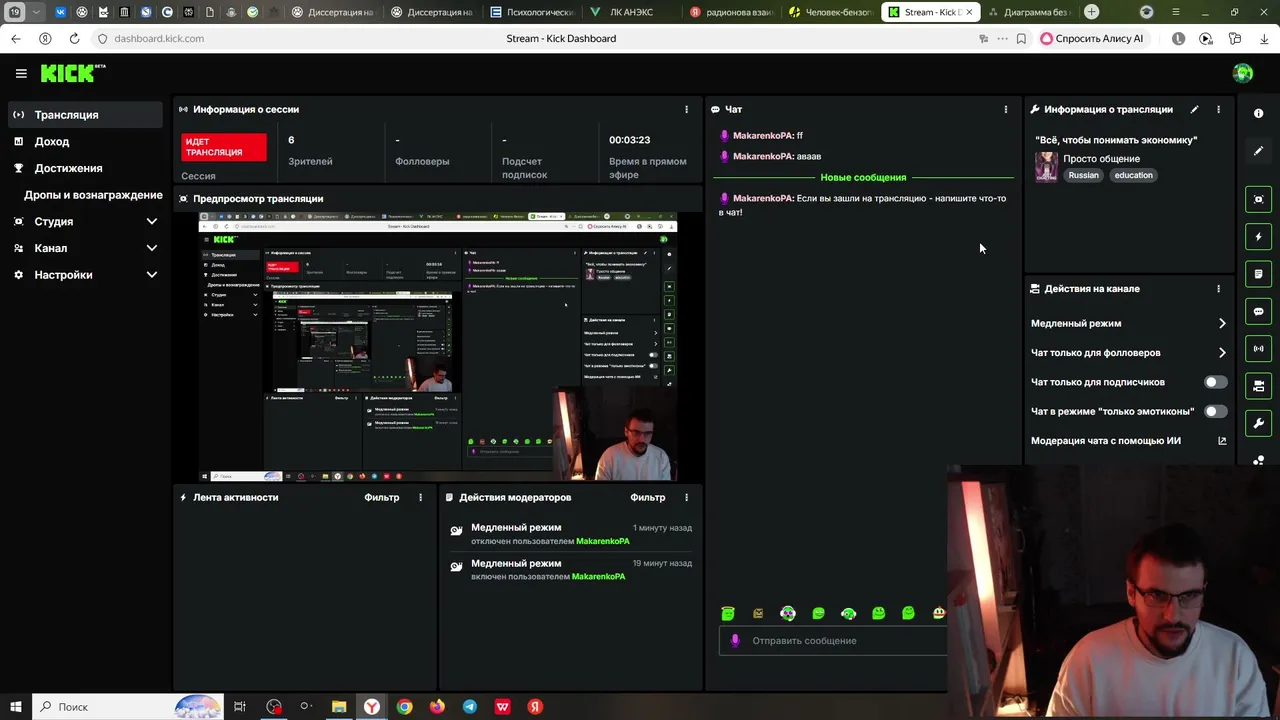
Task: Toggle Чат только для подписчиков switch
Action: tap(1215, 382)
